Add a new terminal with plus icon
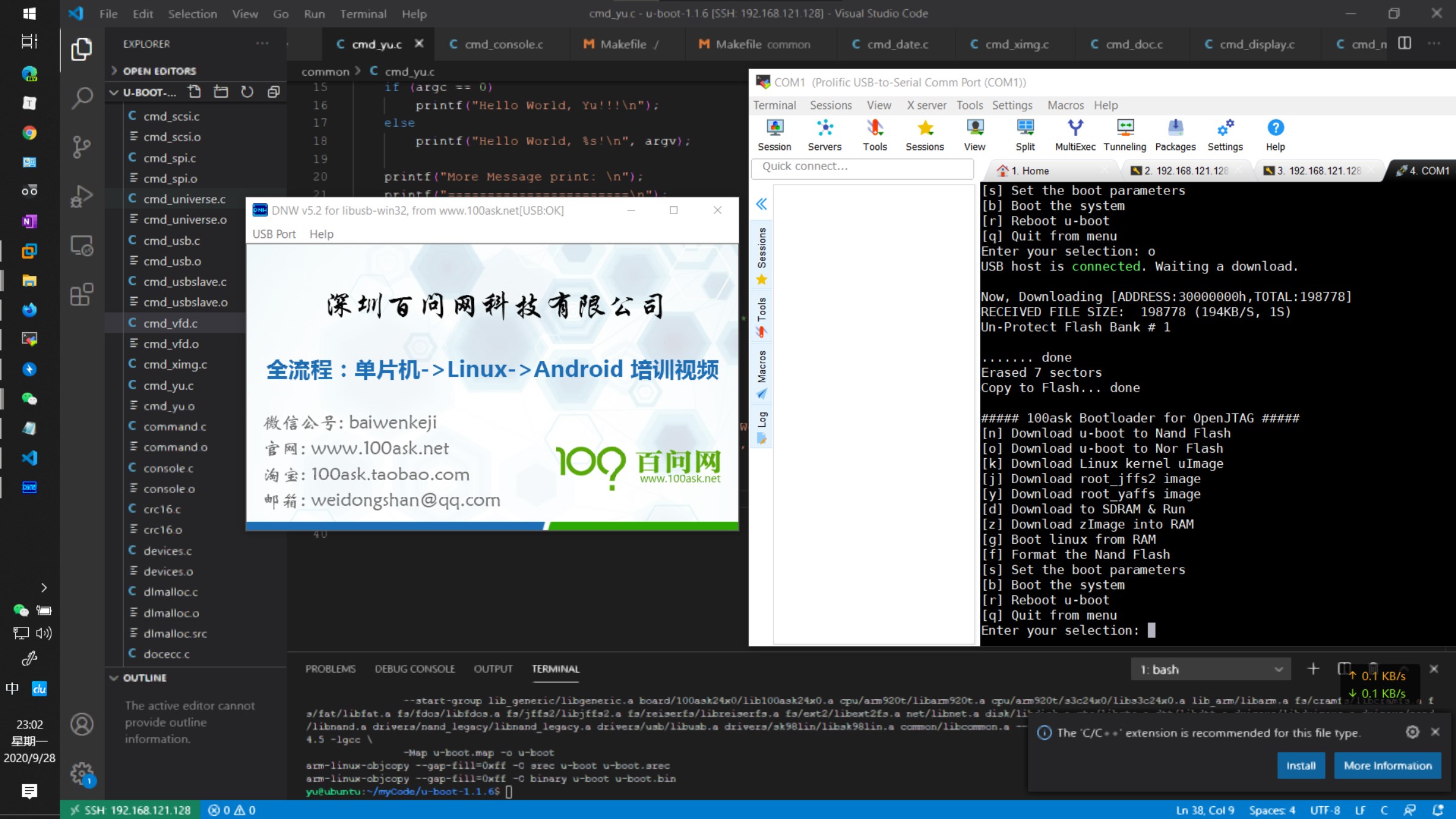This screenshot has width=1456, height=819. pos(1313,669)
